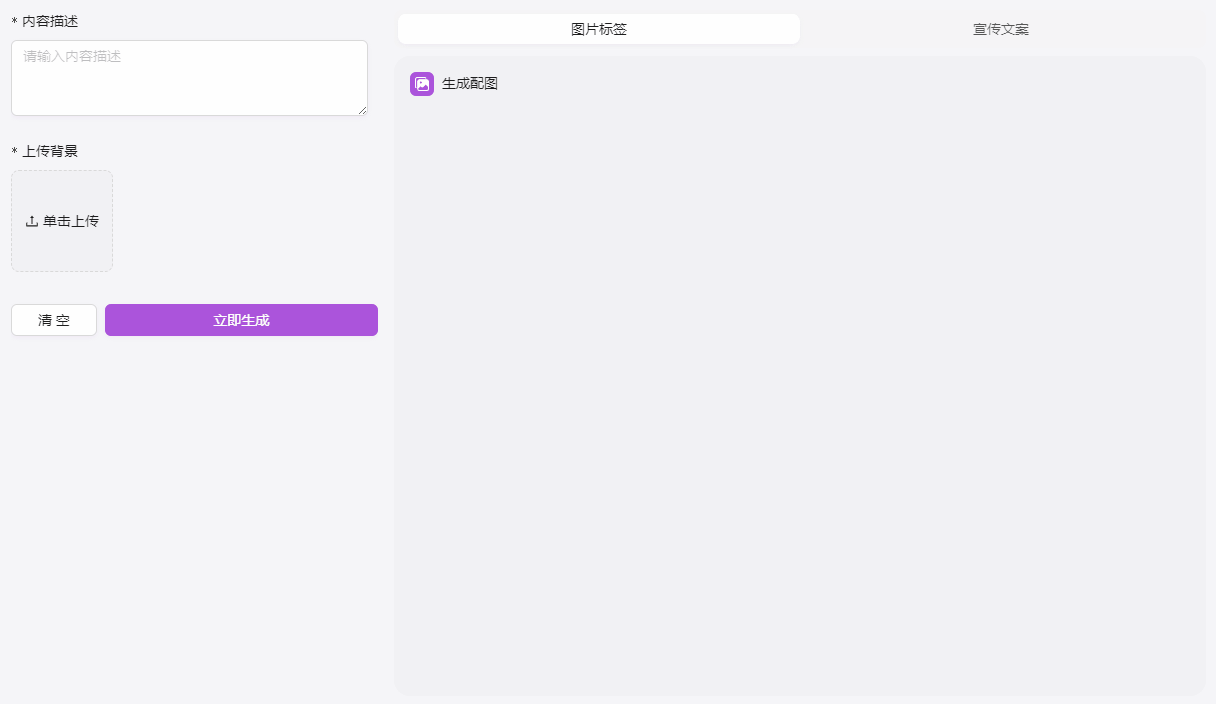Switch to the 宣传文案 tab
This screenshot has width=1216, height=704.
(x=1000, y=29)
